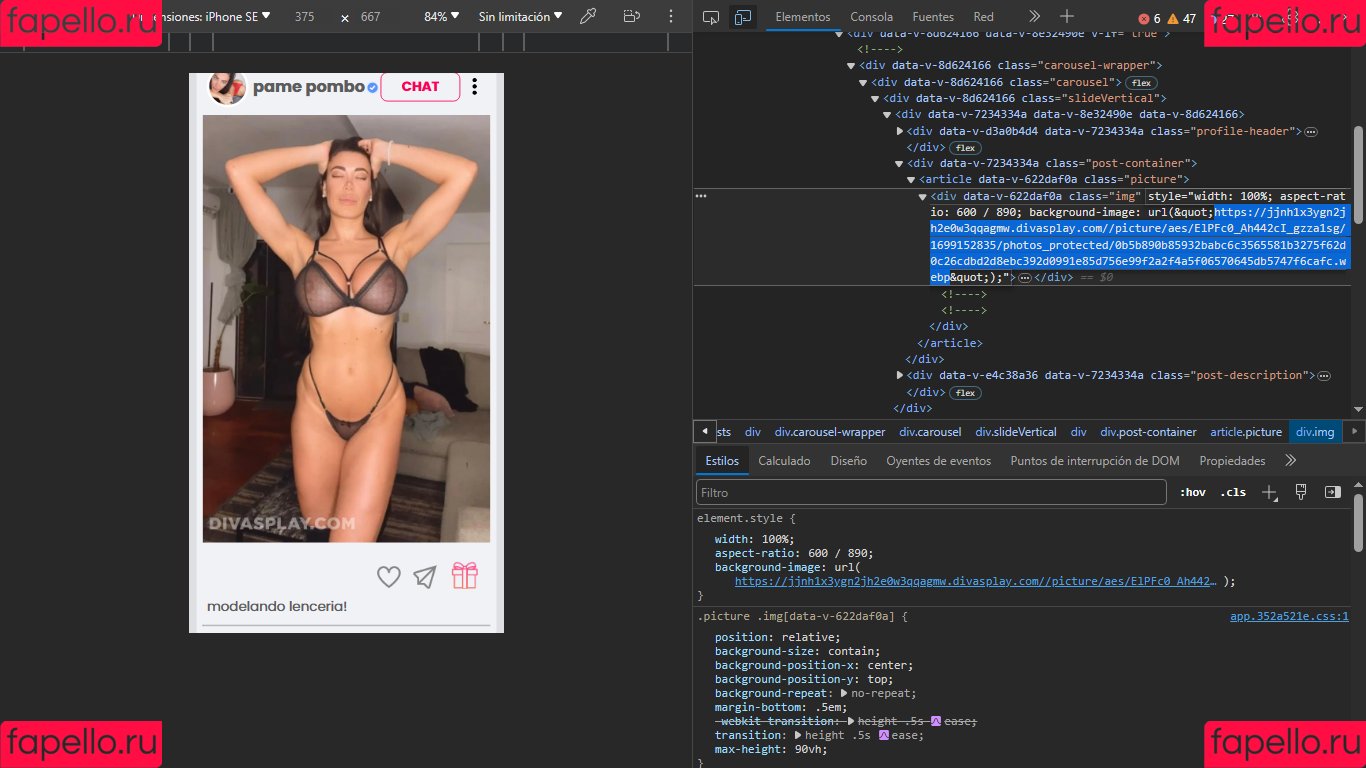This screenshot has height=768, width=1366.
Task: Click the gift icon below the photo
Action: (464, 576)
